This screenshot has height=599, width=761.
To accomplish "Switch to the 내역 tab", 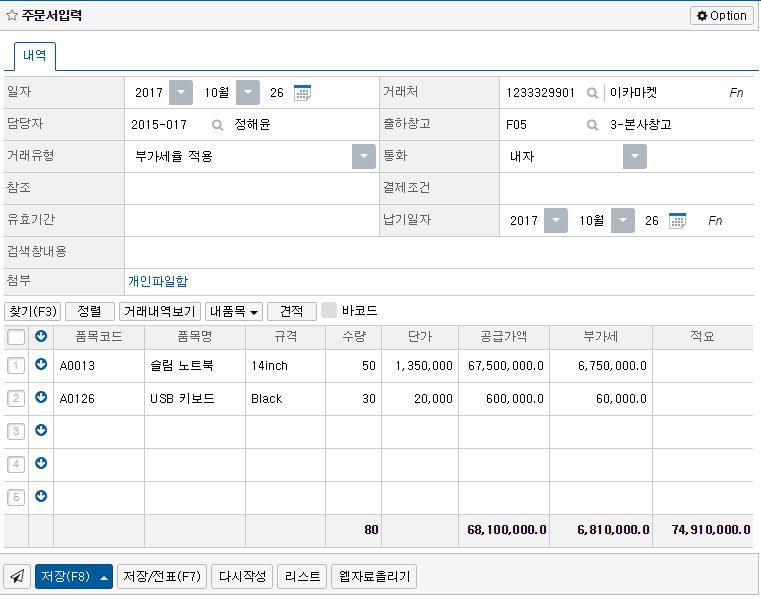I will pos(34,56).
